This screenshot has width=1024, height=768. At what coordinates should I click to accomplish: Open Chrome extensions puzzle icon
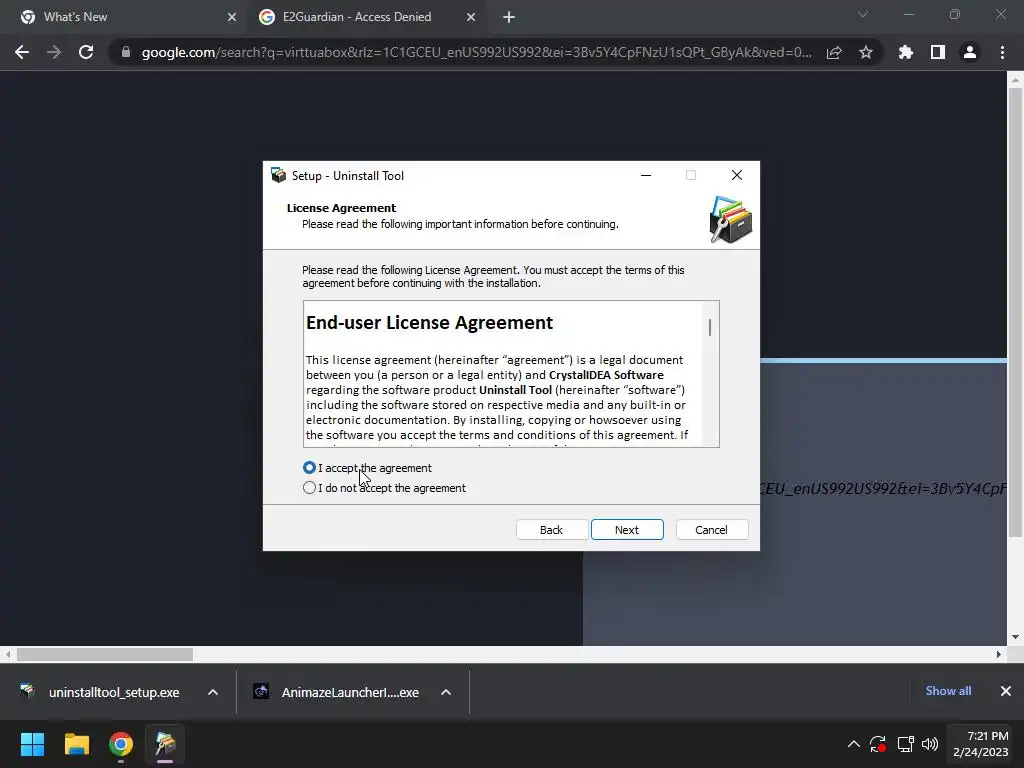tap(906, 52)
